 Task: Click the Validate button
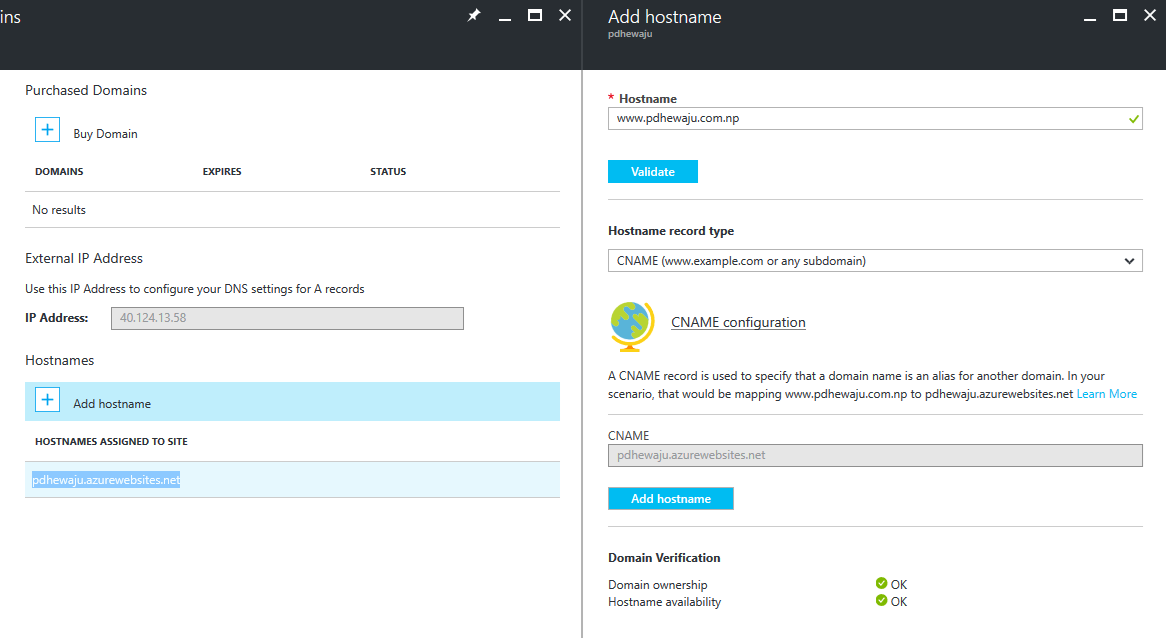coord(653,172)
